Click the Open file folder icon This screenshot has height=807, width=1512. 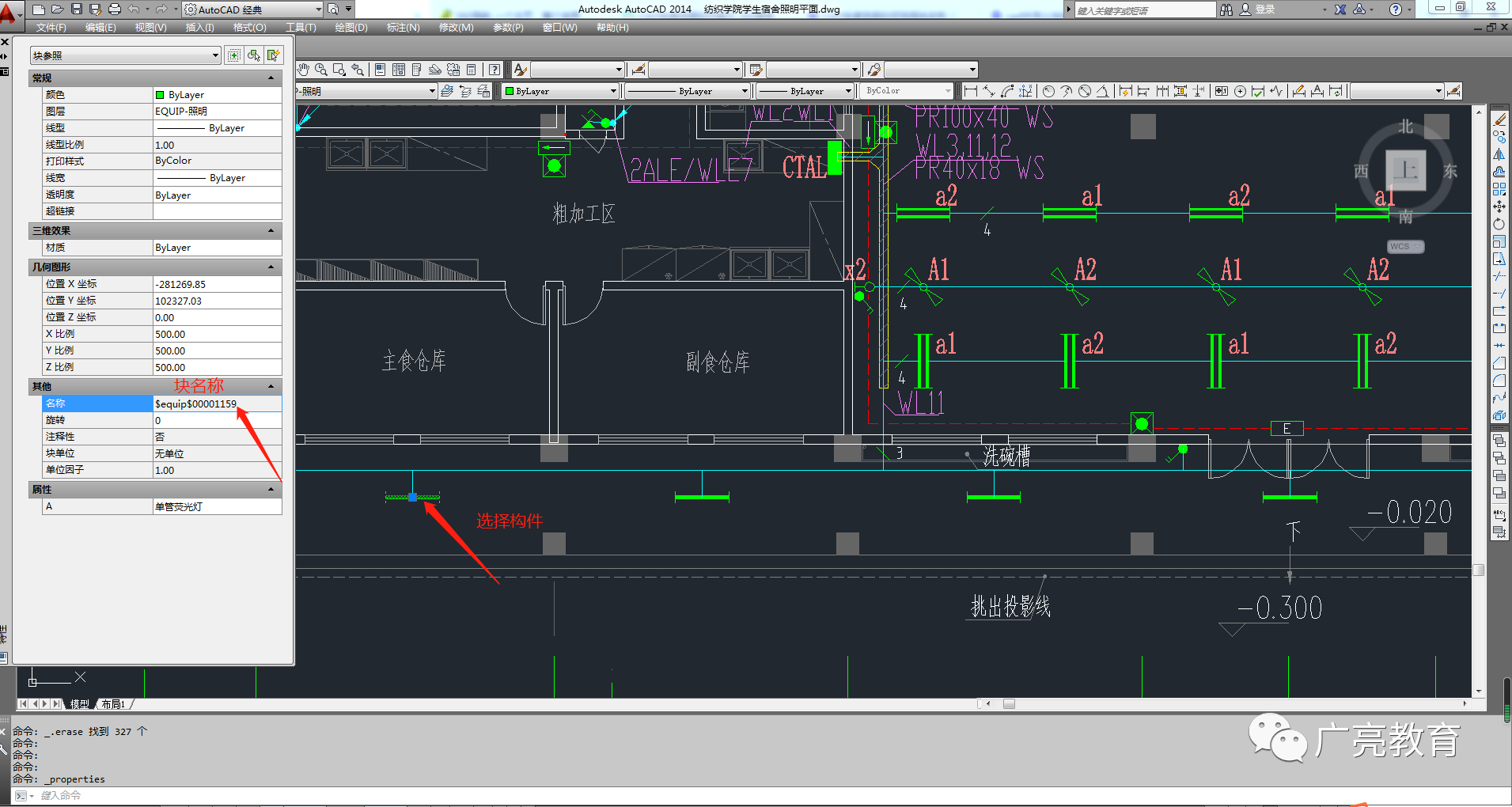(x=58, y=9)
